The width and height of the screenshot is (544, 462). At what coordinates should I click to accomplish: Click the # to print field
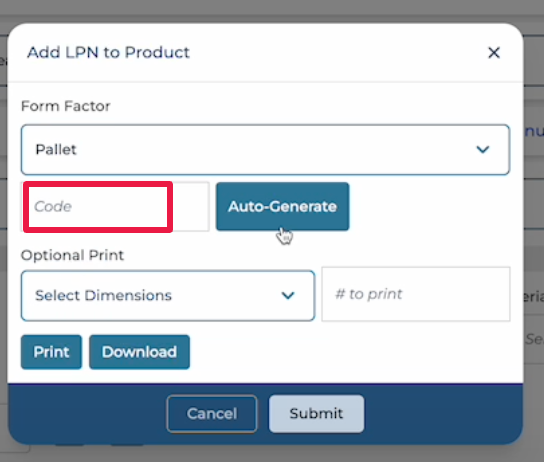[x=416, y=294]
